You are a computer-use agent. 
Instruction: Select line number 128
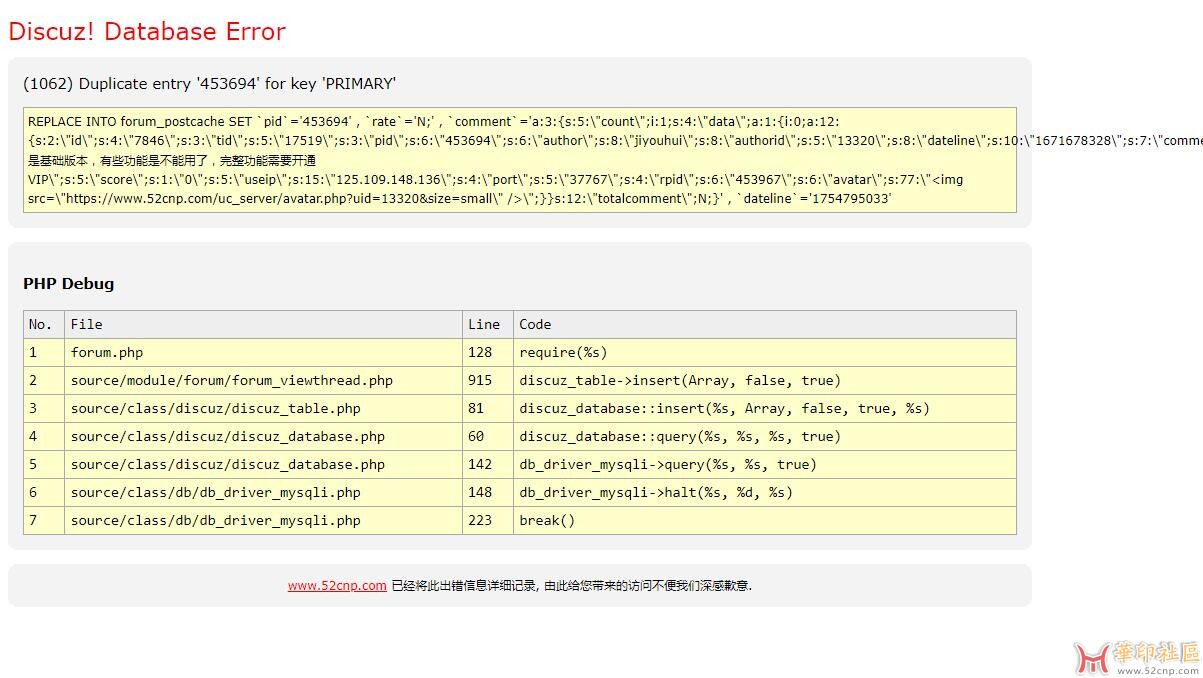click(x=488, y=352)
